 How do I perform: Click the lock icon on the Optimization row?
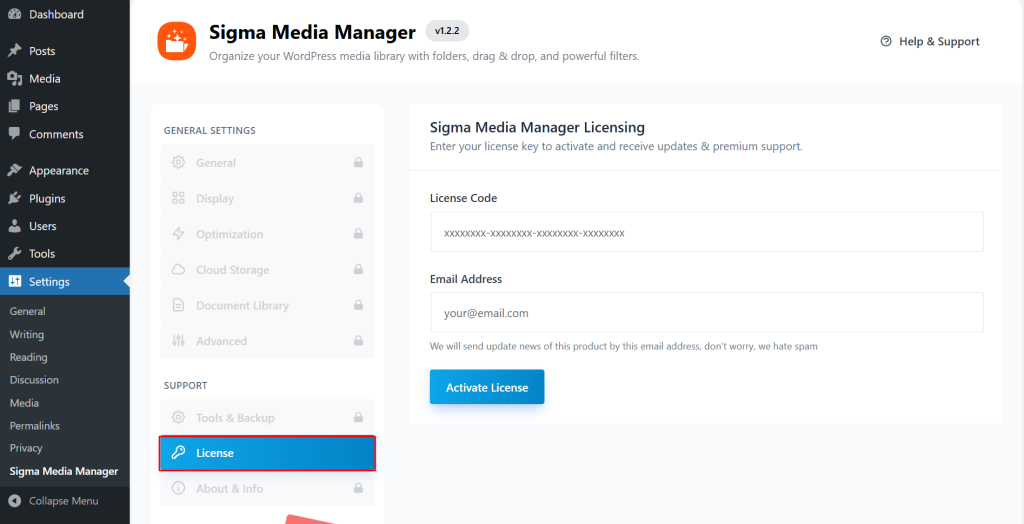(358, 234)
